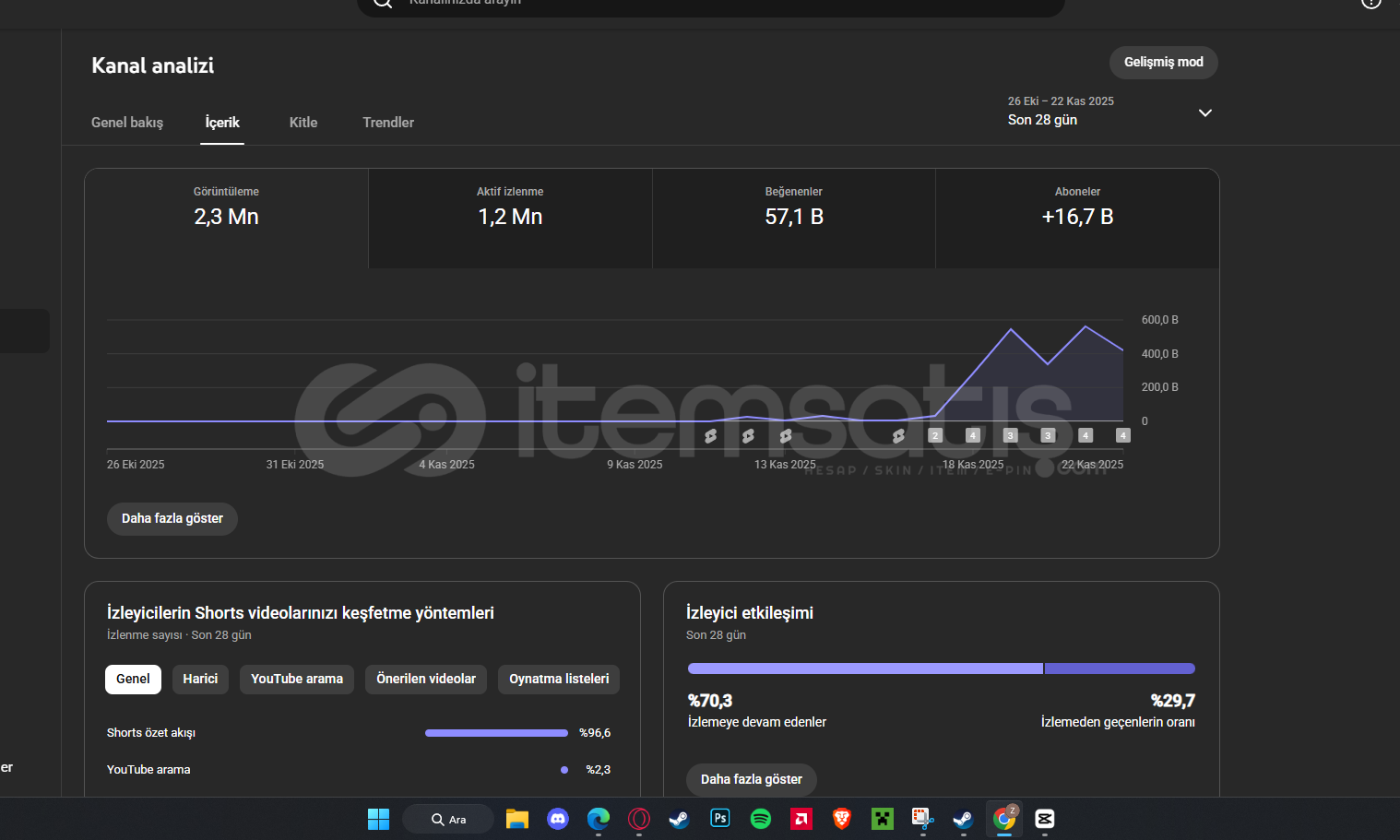Toggle the Önerilen videolar filter chip
Image resolution: width=1400 pixels, height=840 pixels.
pos(426,680)
